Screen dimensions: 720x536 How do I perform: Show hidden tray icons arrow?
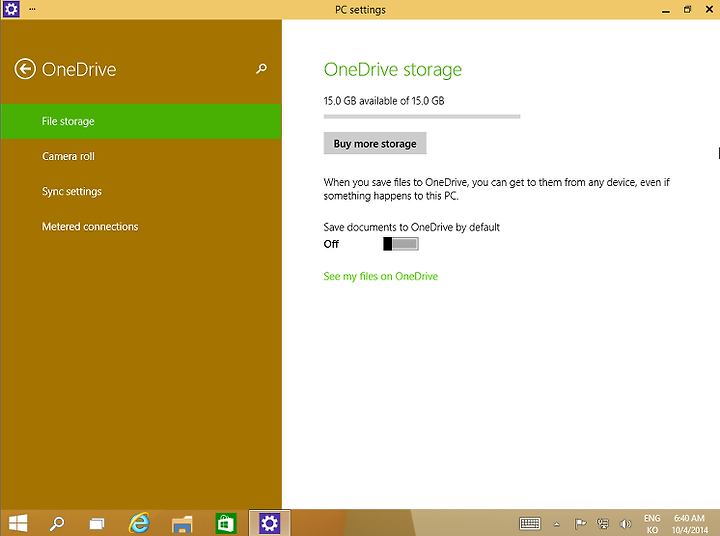click(557, 524)
